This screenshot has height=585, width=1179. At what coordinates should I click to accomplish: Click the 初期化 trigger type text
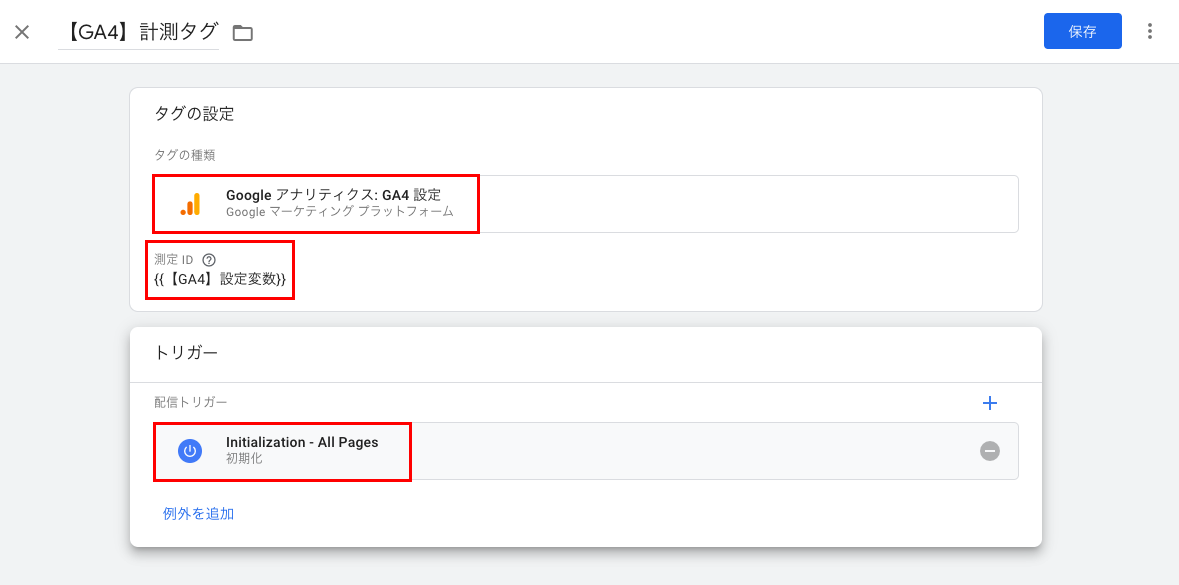pos(244,458)
